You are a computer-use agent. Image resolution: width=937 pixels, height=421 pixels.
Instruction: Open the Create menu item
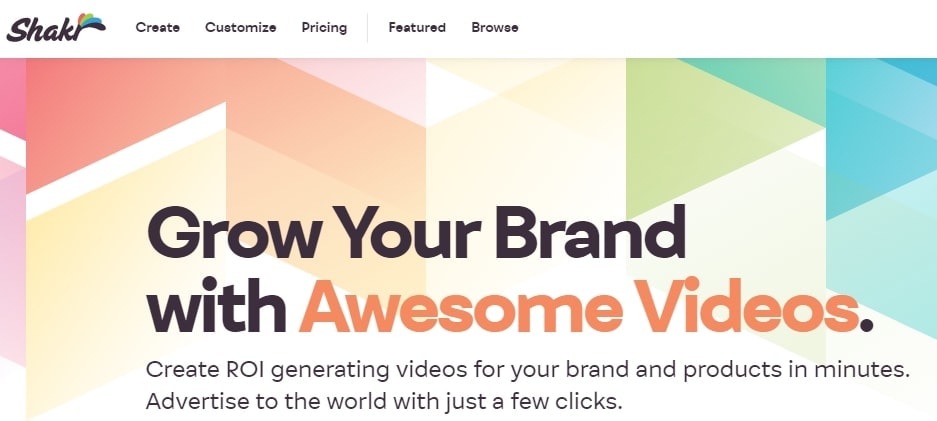click(158, 27)
